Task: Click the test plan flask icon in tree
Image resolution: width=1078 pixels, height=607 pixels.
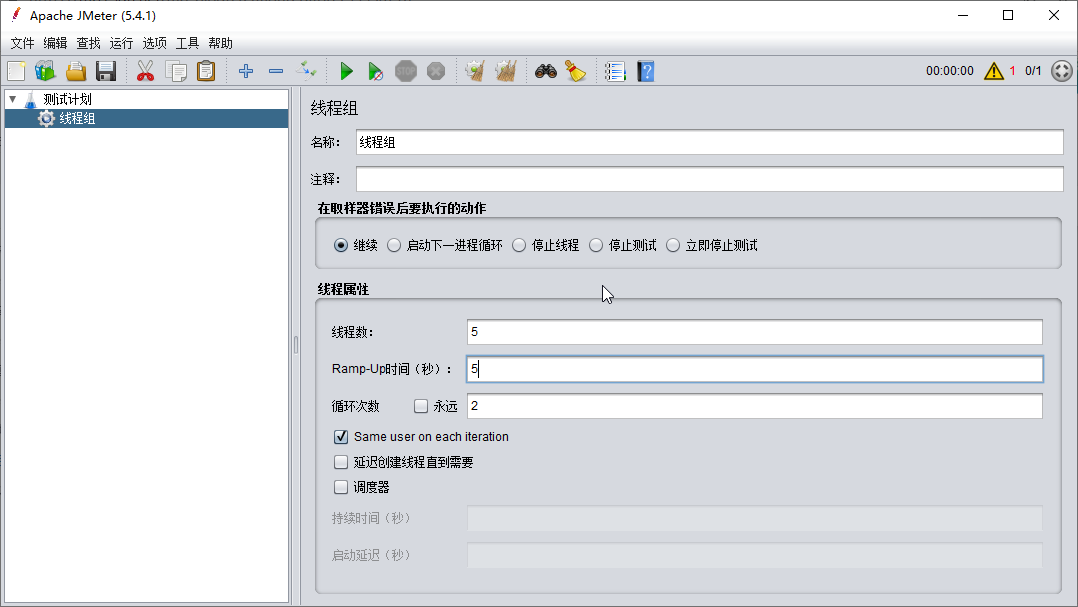Action: coord(30,100)
